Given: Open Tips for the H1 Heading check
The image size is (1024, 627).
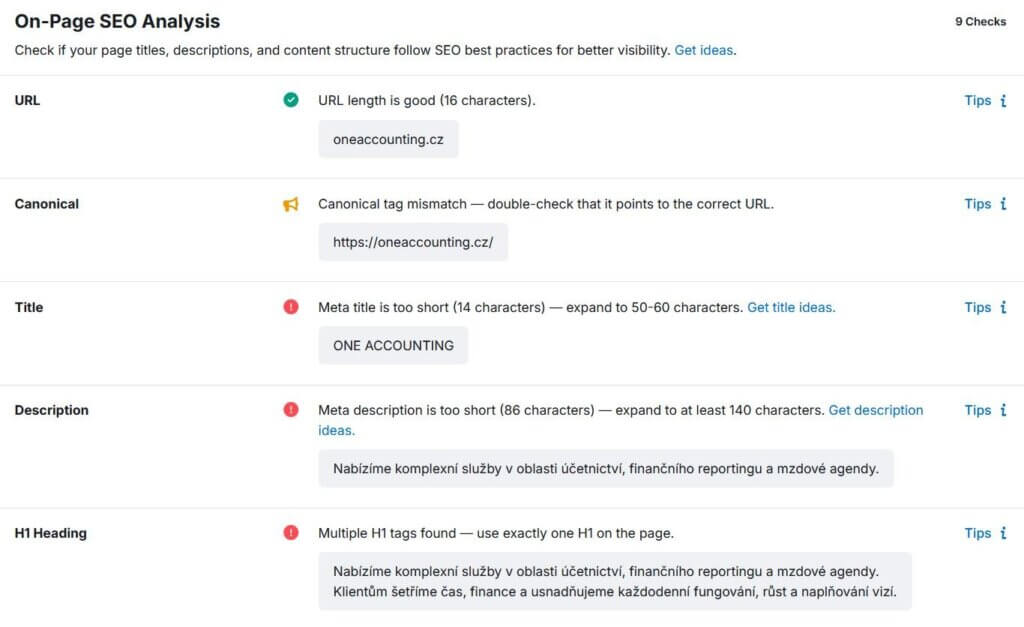Looking at the screenshot, I should pos(977,533).
